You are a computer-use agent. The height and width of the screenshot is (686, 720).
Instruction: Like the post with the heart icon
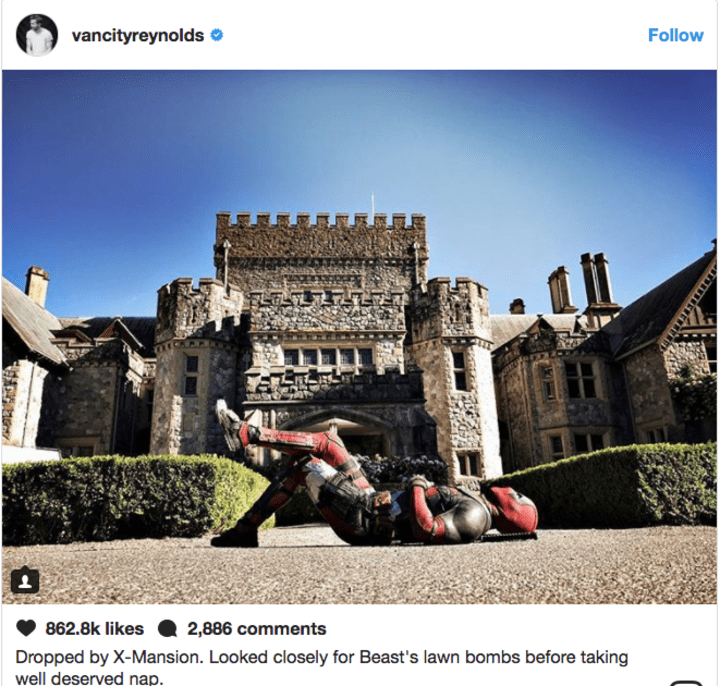pos(26,628)
